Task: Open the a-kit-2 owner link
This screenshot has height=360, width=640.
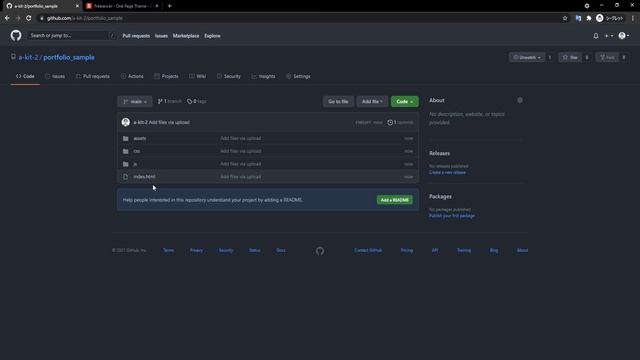Action: [x=28, y=58]
